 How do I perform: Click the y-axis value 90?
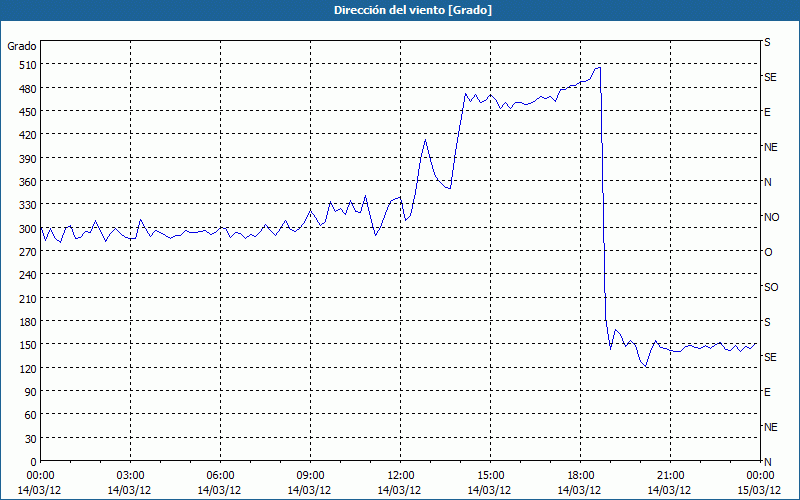click(31, 392)
